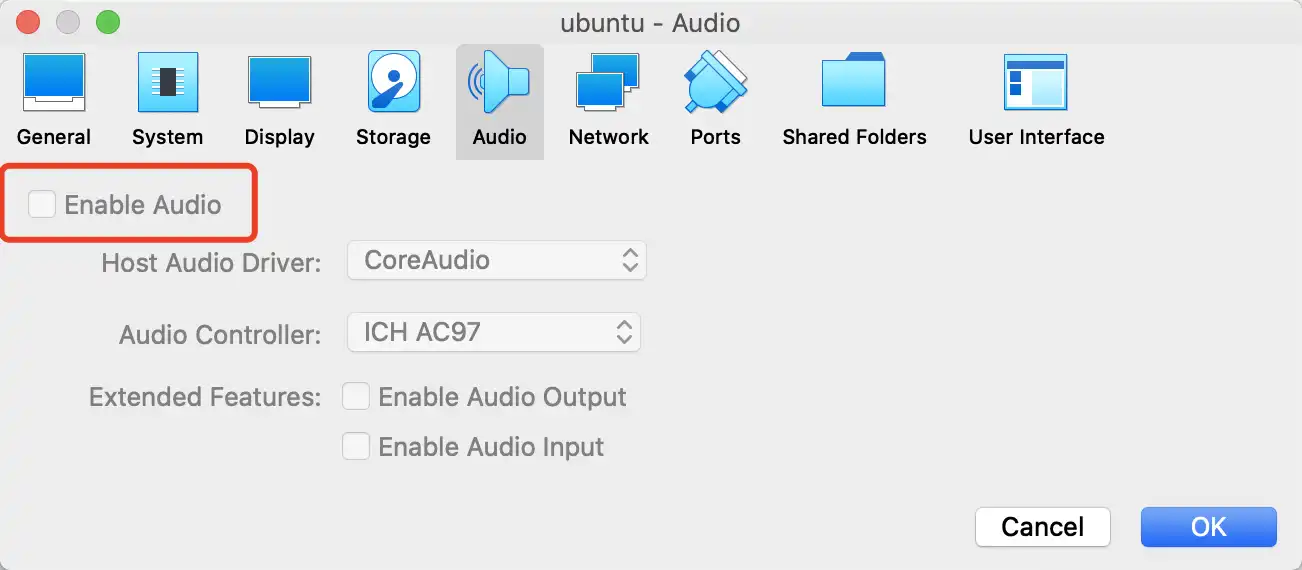This screenshot has width=1302, height=570.
Task: Switch to the Storage tab label
Action: (393, 137)
